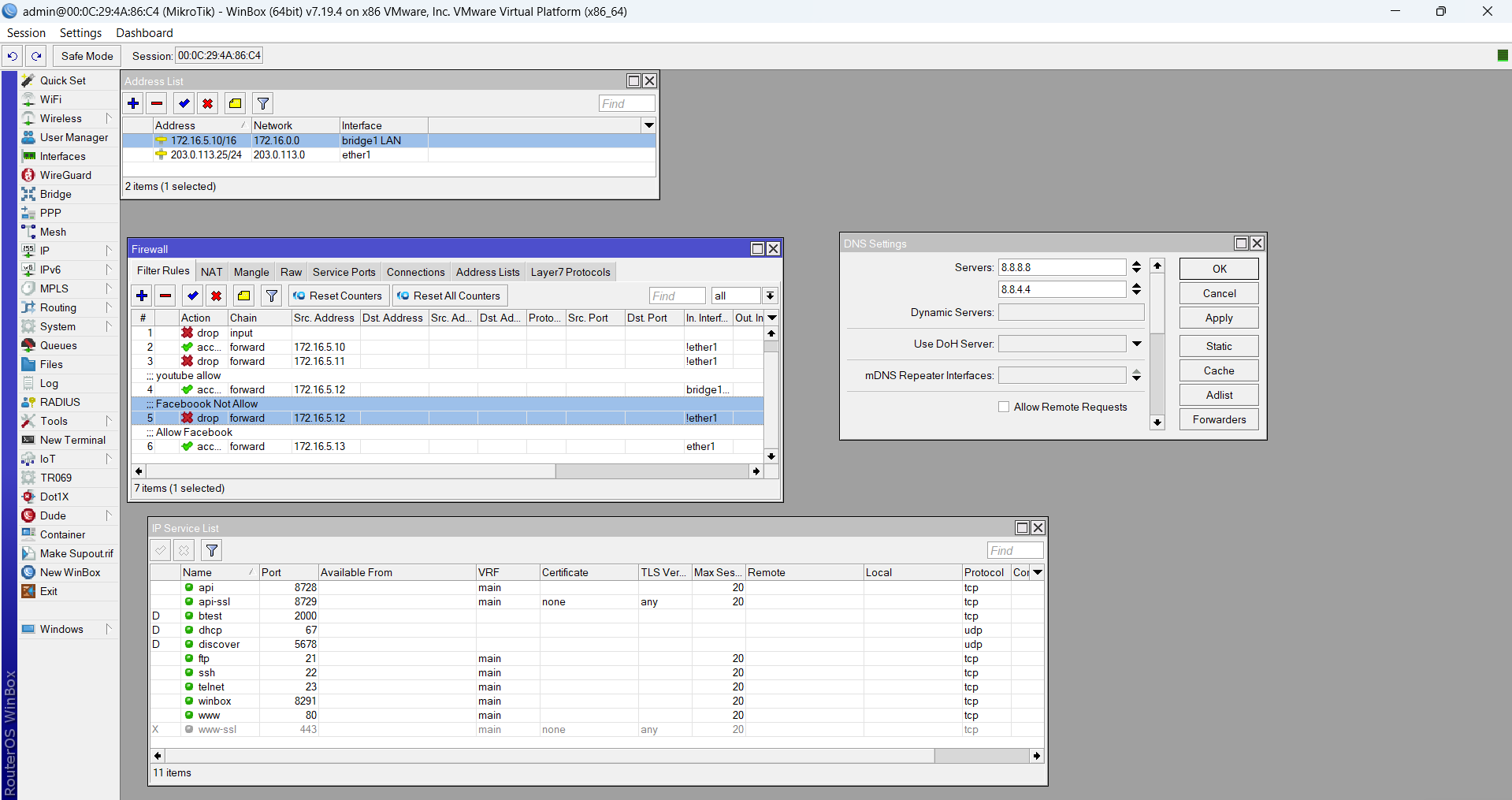The image size is (1512, 800).
Task: Click the blue enable checkmark in Firewall toolbar
Action: (192, 296)
